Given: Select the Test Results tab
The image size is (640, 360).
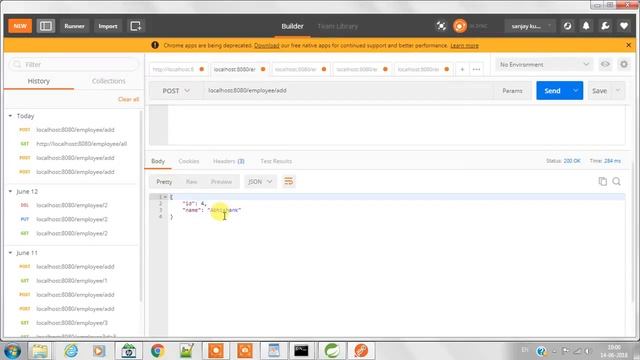Looking at the screenshot, I should tap(276, 161).
